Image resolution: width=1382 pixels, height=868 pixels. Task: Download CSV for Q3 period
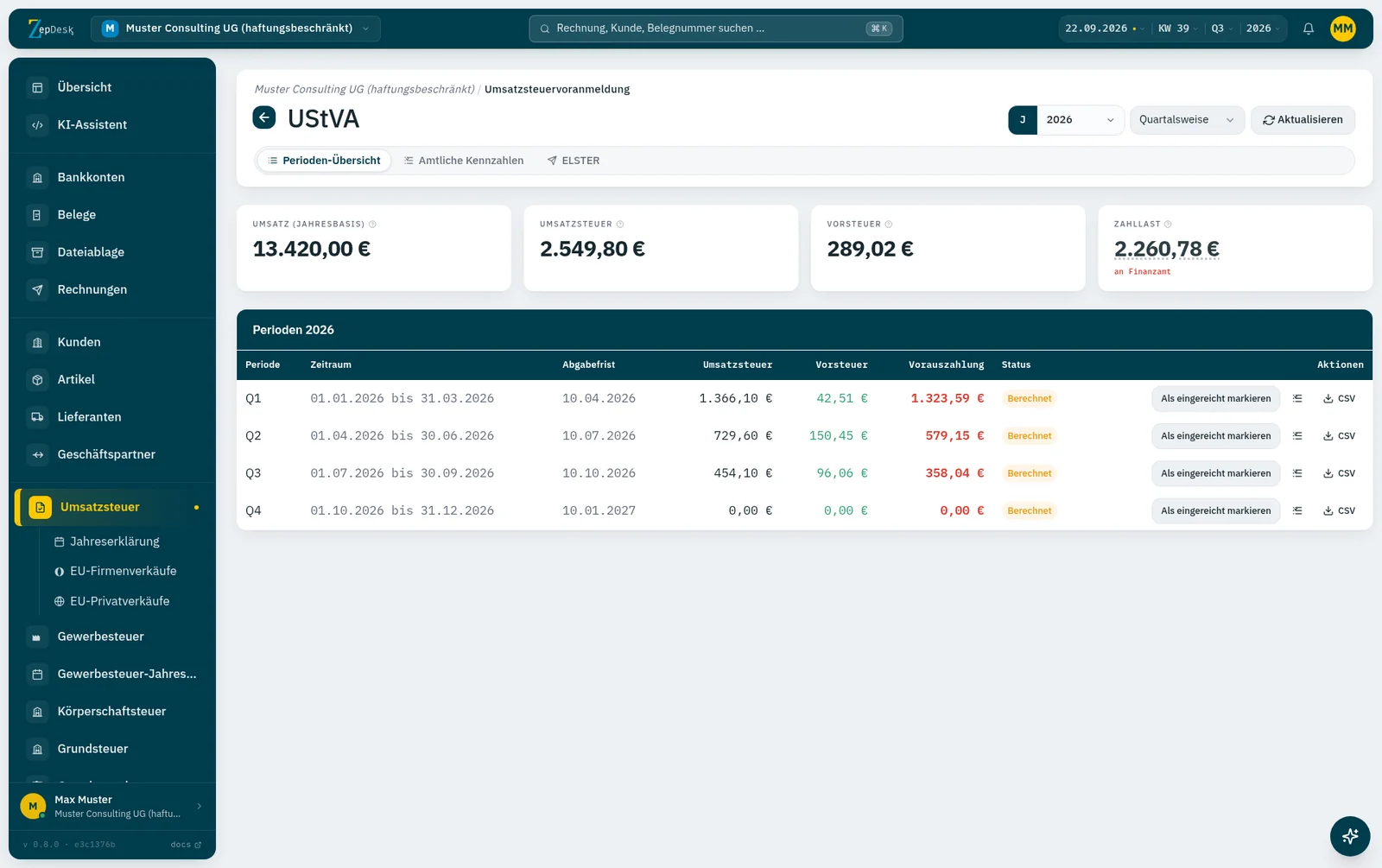pyautogui.click(x=1339, y=473)
